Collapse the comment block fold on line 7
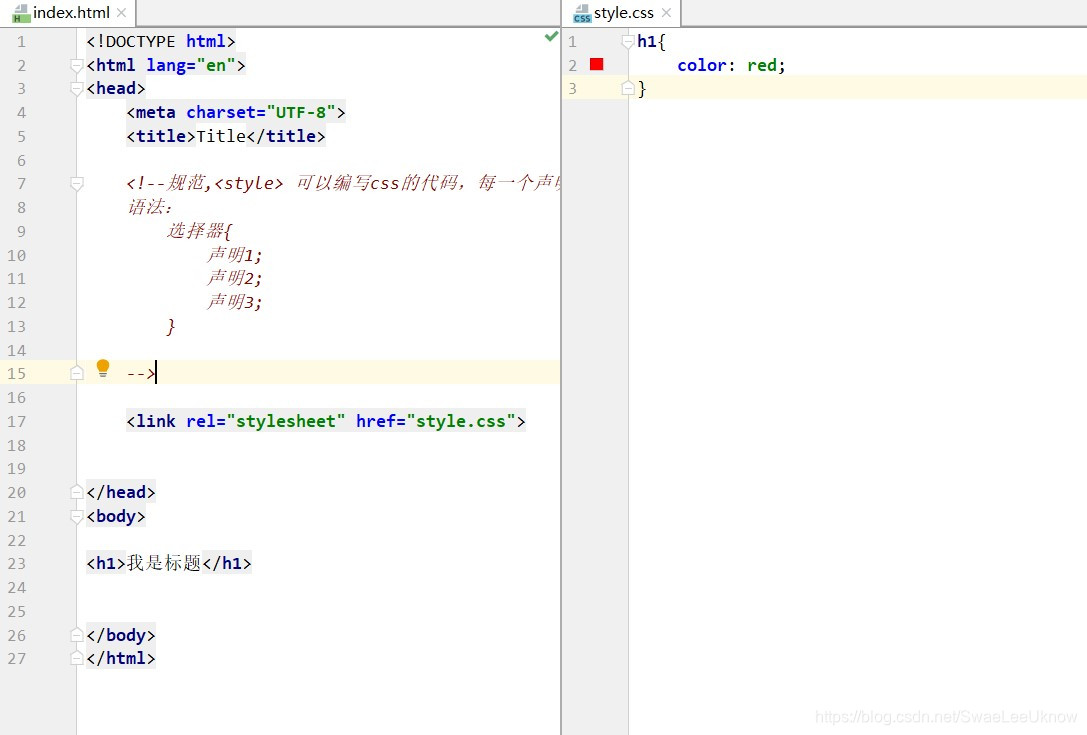1087x735 pixels. pos(77,184)
